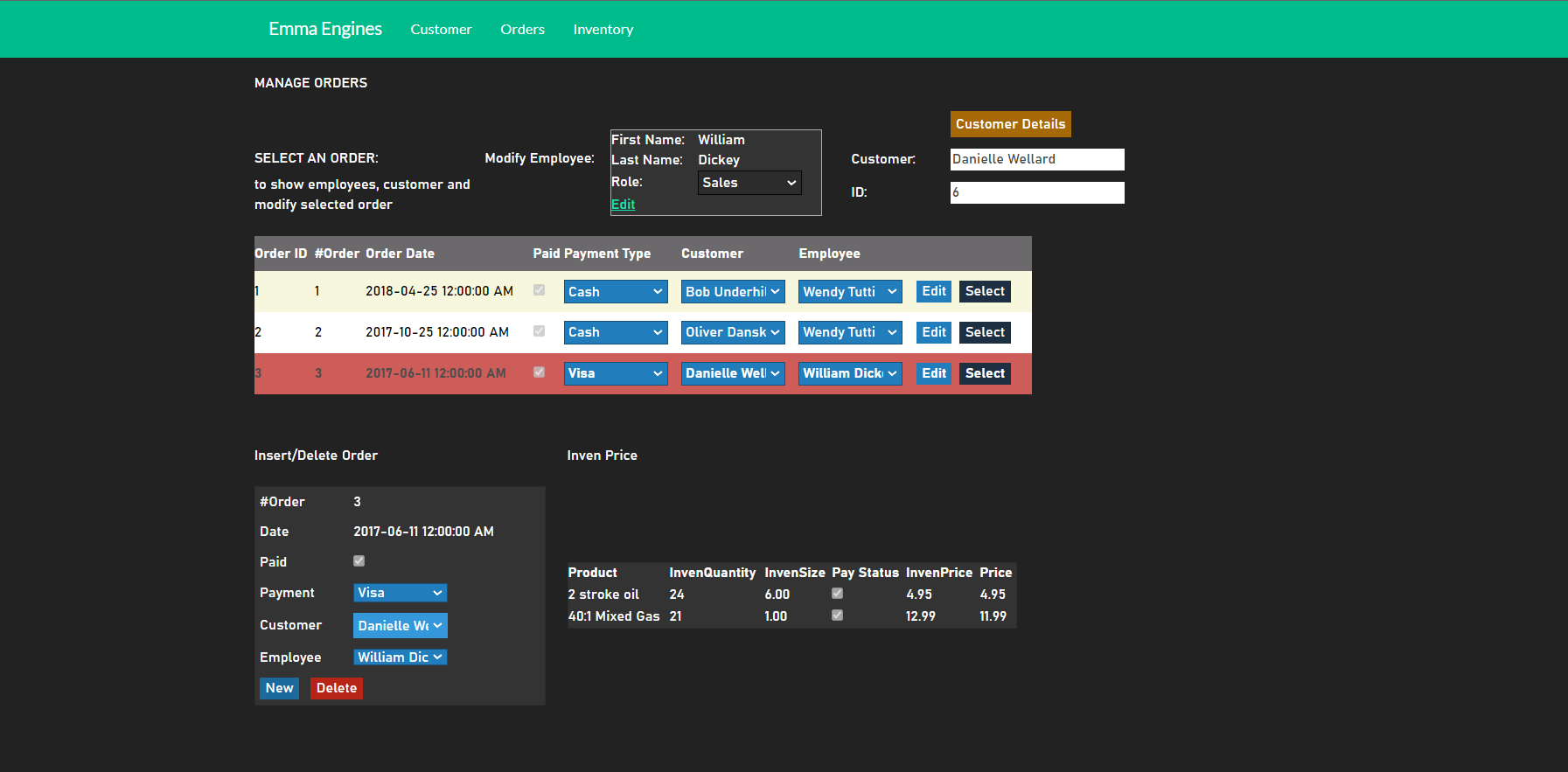Click the New order button

point(279,688)
